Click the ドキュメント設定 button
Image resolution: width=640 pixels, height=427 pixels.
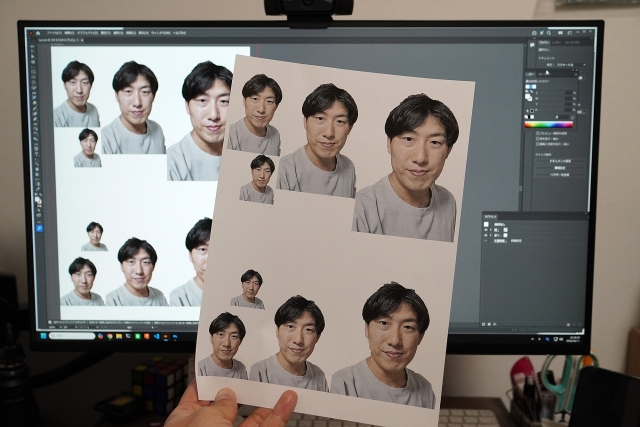[x=560, y=159]
